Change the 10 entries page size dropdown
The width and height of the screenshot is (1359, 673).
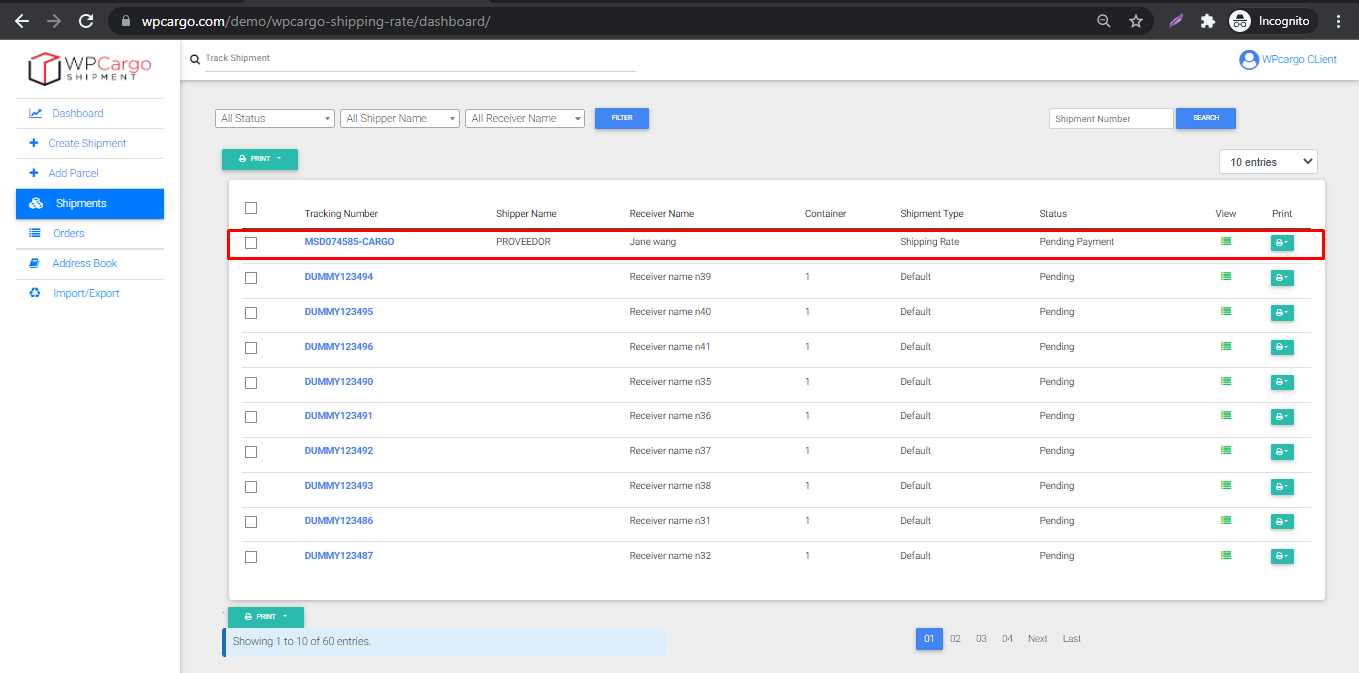tap(1267, 162)
